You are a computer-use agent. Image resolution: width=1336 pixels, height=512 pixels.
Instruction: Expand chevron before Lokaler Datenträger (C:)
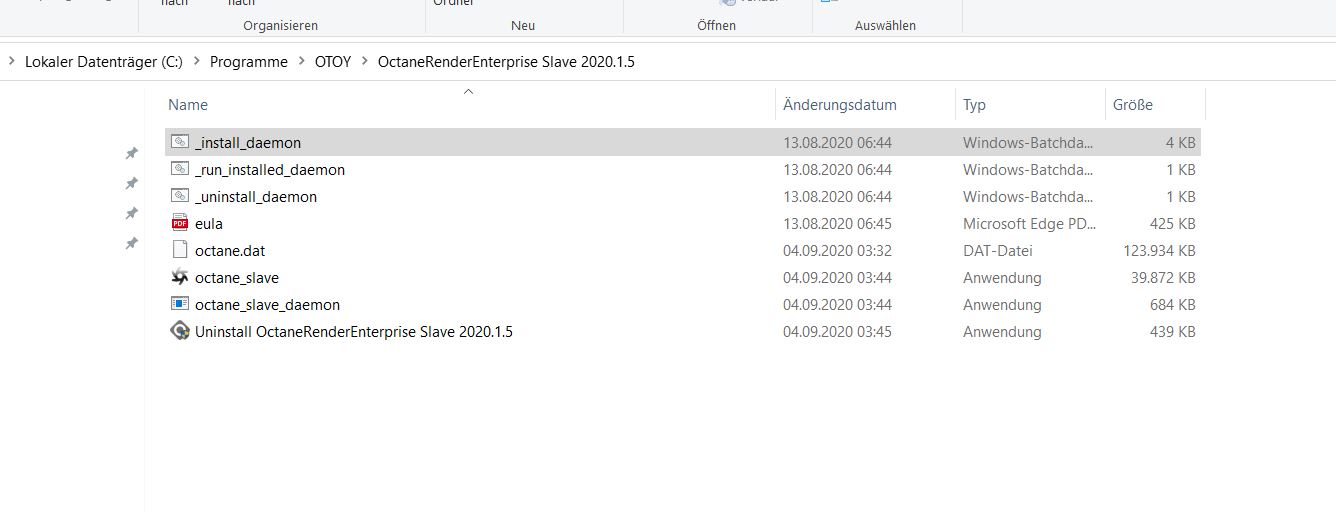click(x=11, y=62)
